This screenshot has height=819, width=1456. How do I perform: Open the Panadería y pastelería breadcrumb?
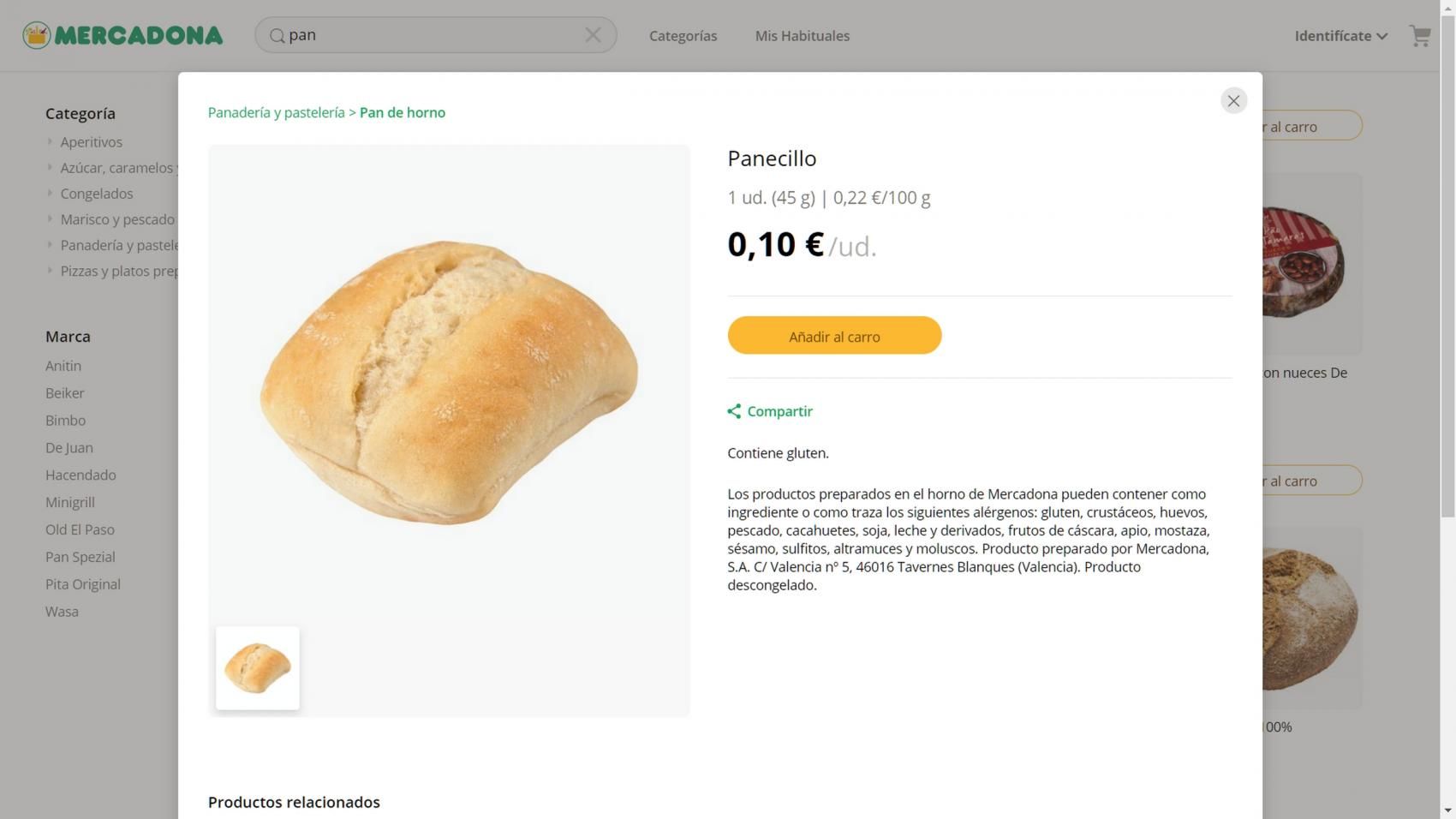click(x=276, y=112)
